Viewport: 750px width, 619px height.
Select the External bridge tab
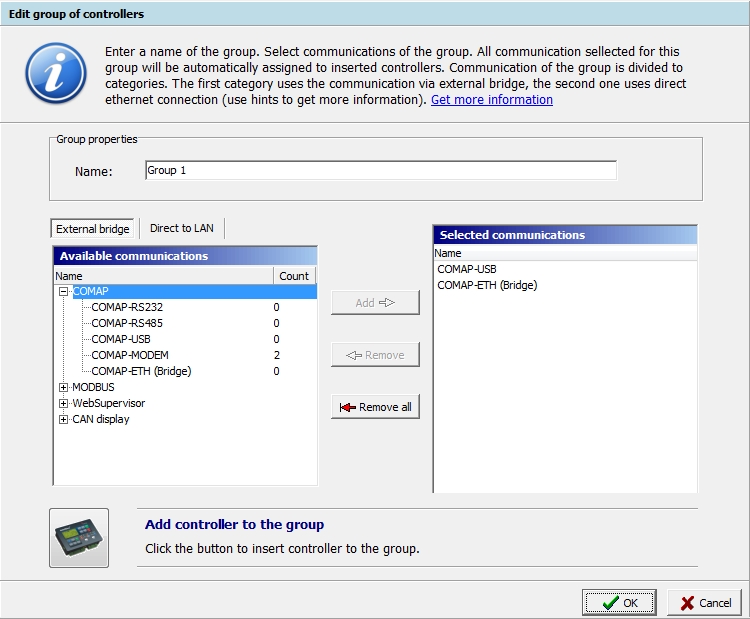[x=93, y=229]
